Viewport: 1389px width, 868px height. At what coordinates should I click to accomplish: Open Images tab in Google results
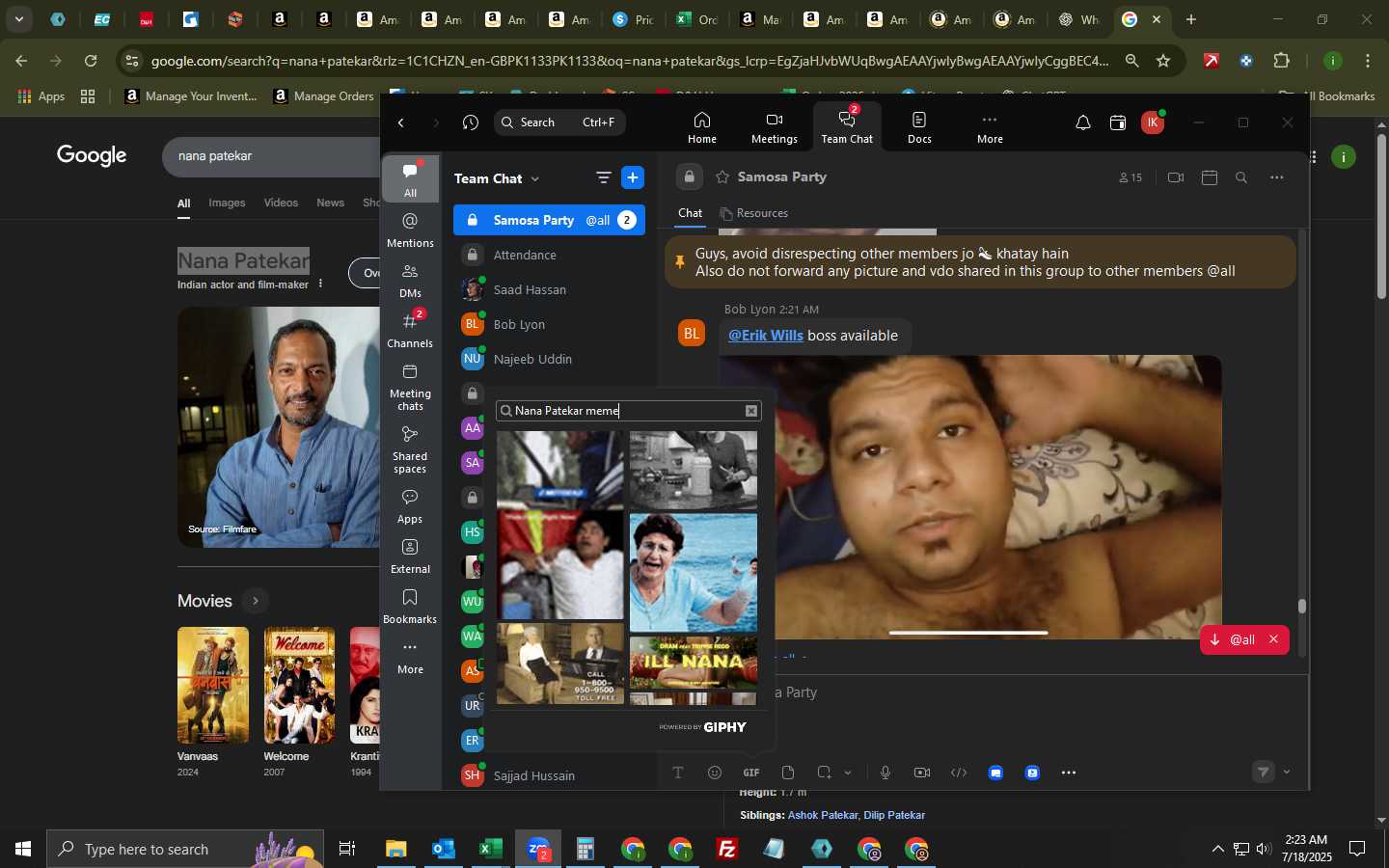tap(227, 203)
